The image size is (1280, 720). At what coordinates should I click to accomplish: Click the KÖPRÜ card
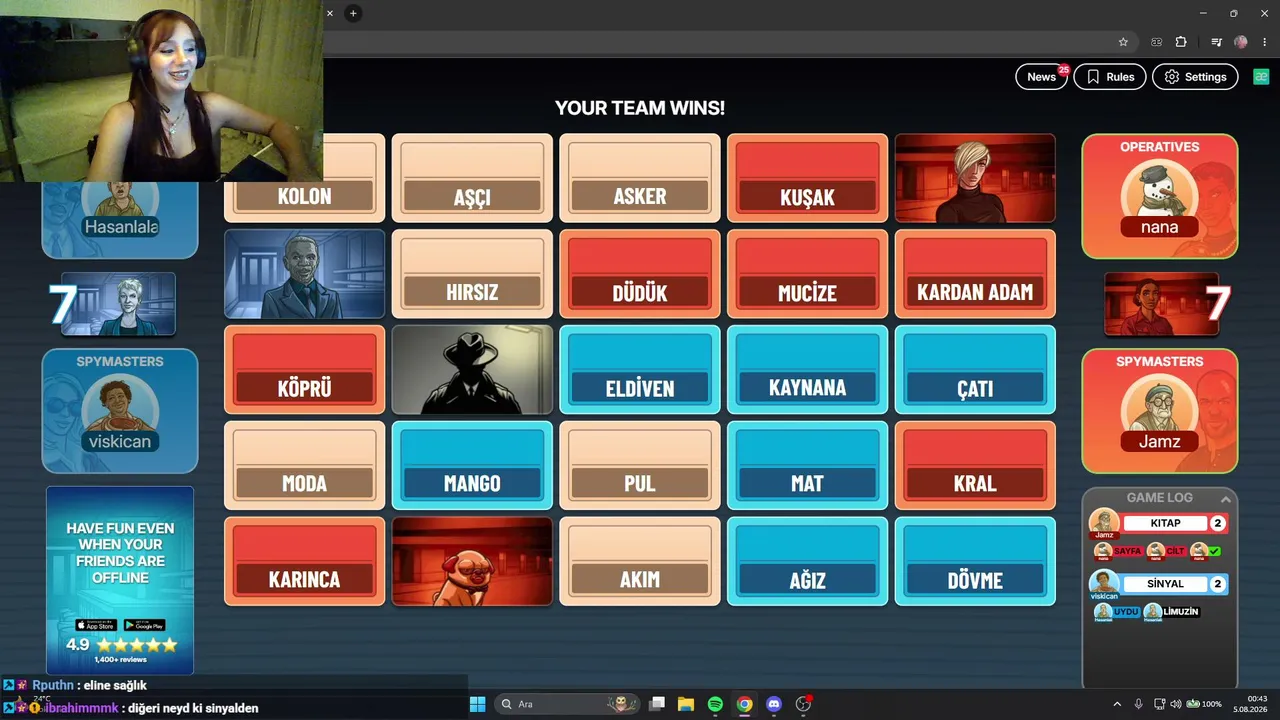(305, 370)
